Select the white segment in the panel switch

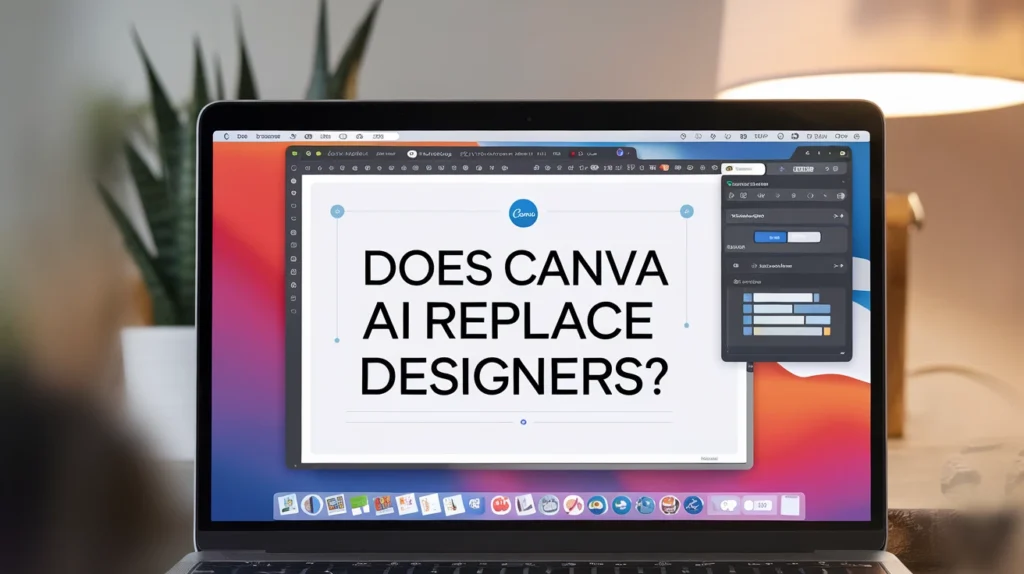tap(804, 237)
